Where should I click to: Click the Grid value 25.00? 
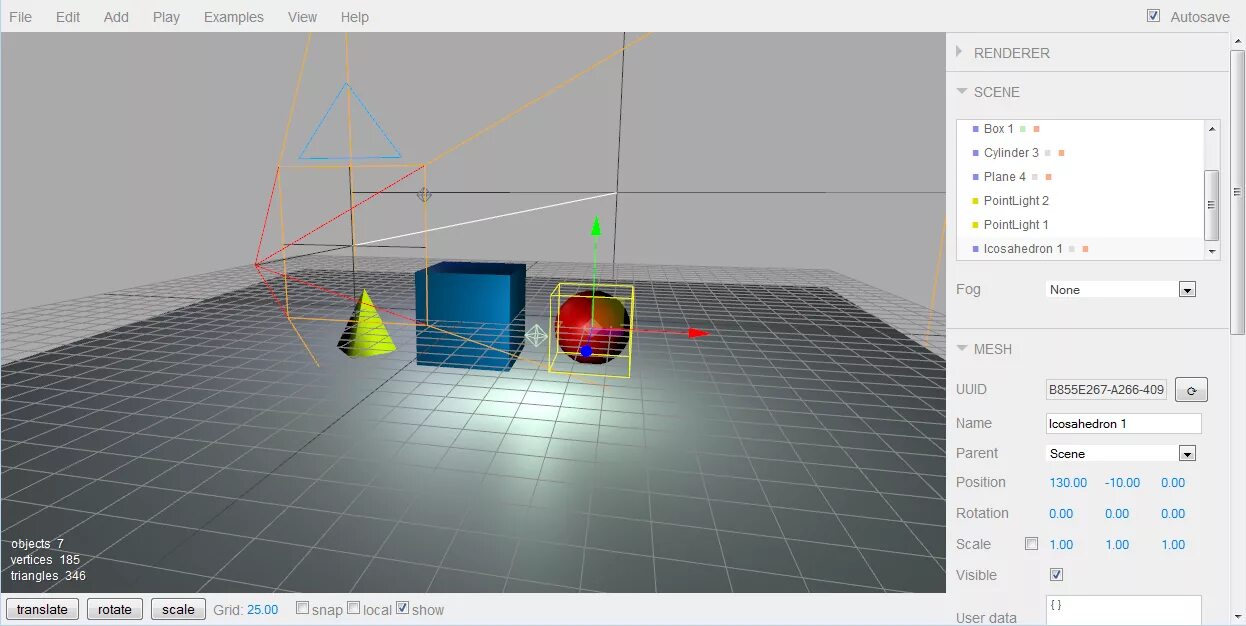[263, 609]
